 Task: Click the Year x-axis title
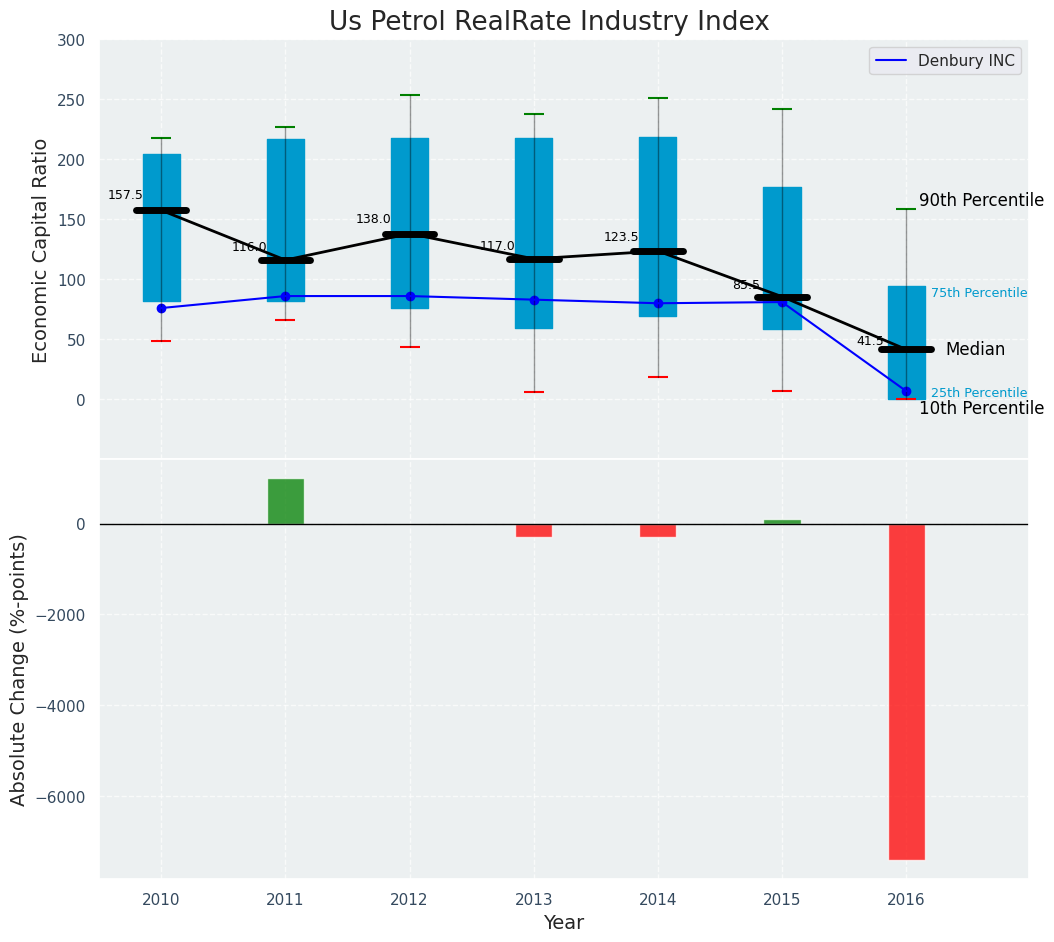coord(563,923)
